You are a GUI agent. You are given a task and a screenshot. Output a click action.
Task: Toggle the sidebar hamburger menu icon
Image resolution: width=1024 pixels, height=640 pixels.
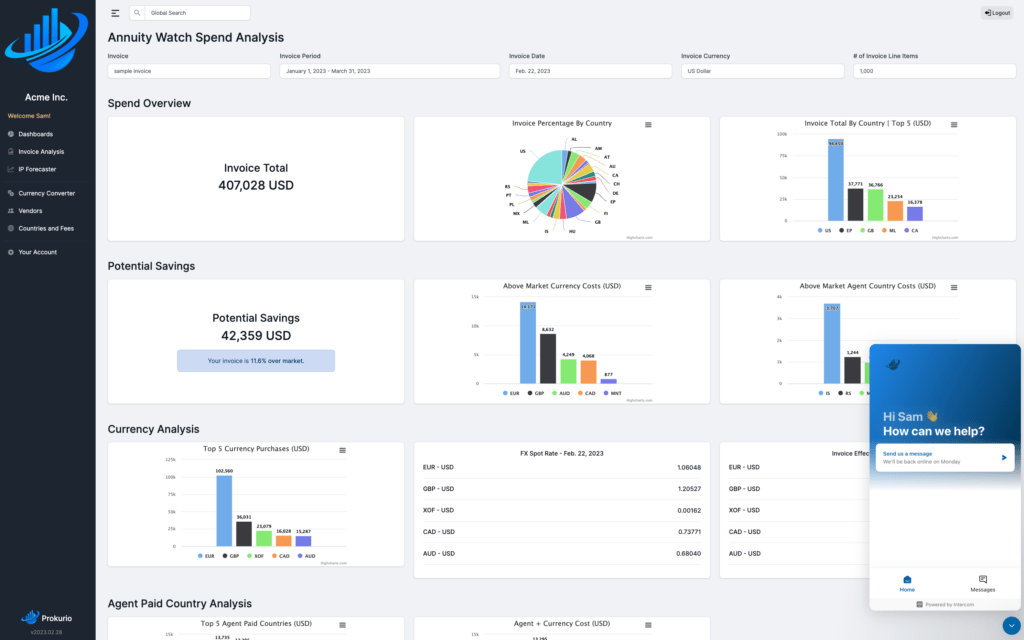tap(115, 13)
